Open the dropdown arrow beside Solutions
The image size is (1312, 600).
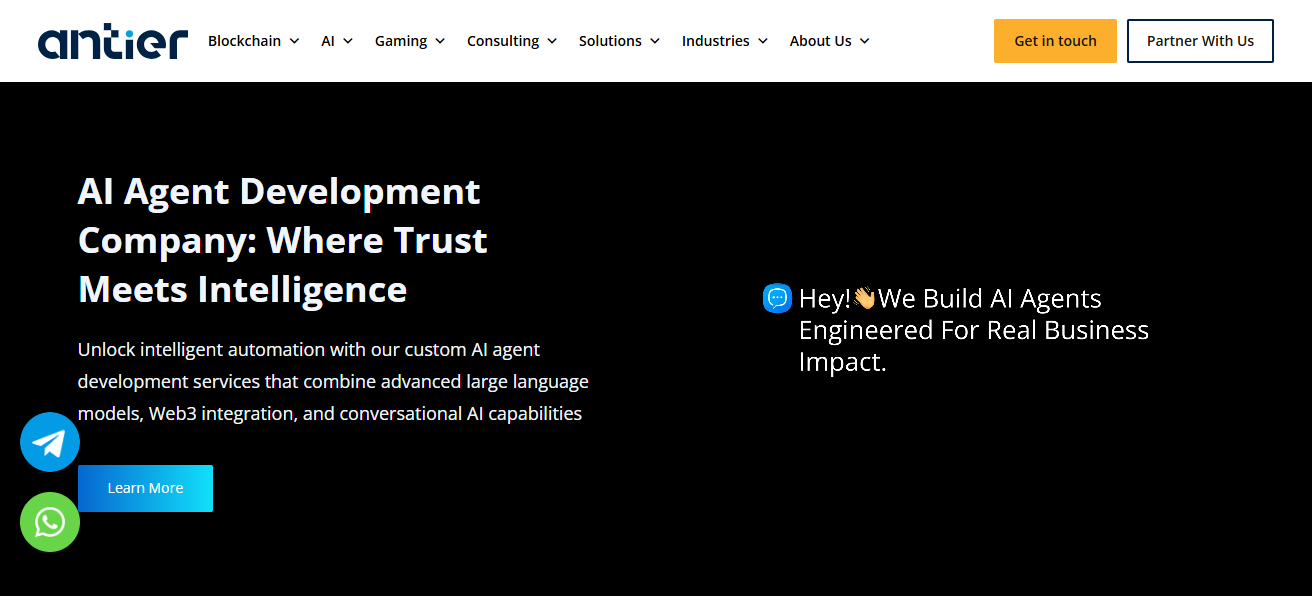[655, 41]
